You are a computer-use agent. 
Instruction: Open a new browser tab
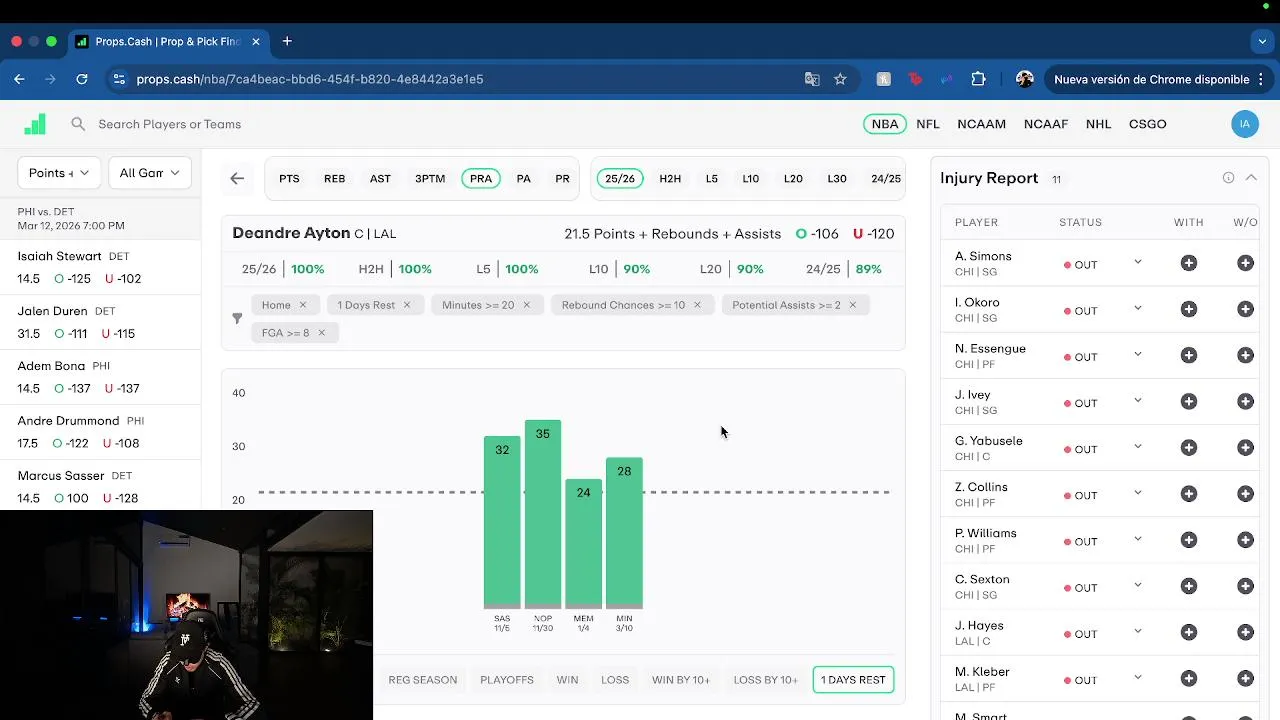pos(287,41)
